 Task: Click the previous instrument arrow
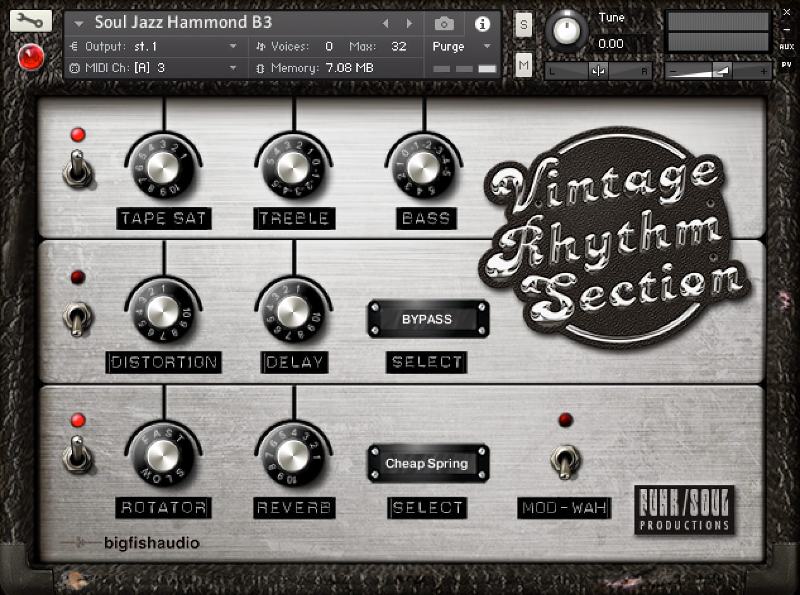[387, 25]
